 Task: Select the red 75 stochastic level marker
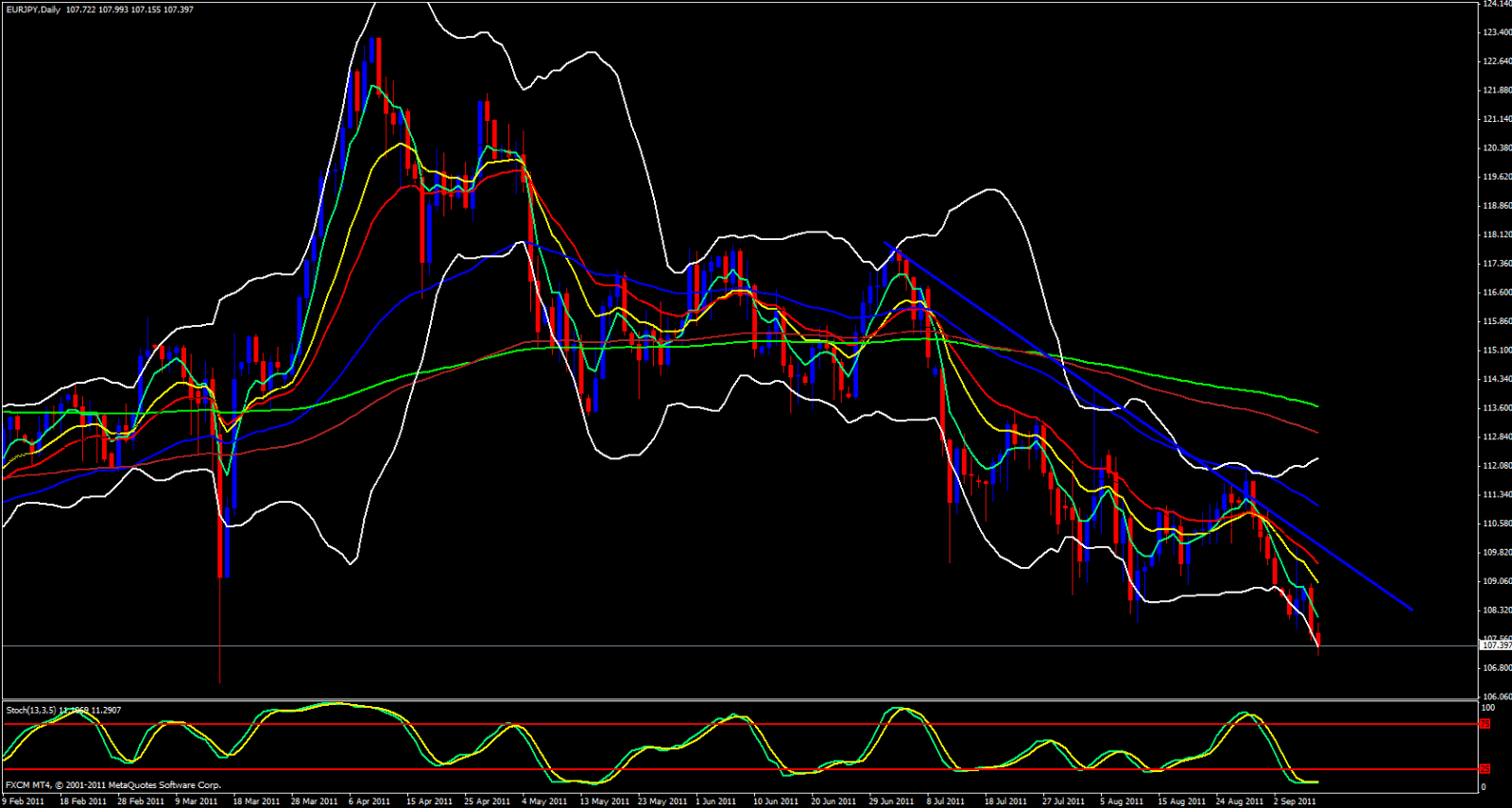1485,724
